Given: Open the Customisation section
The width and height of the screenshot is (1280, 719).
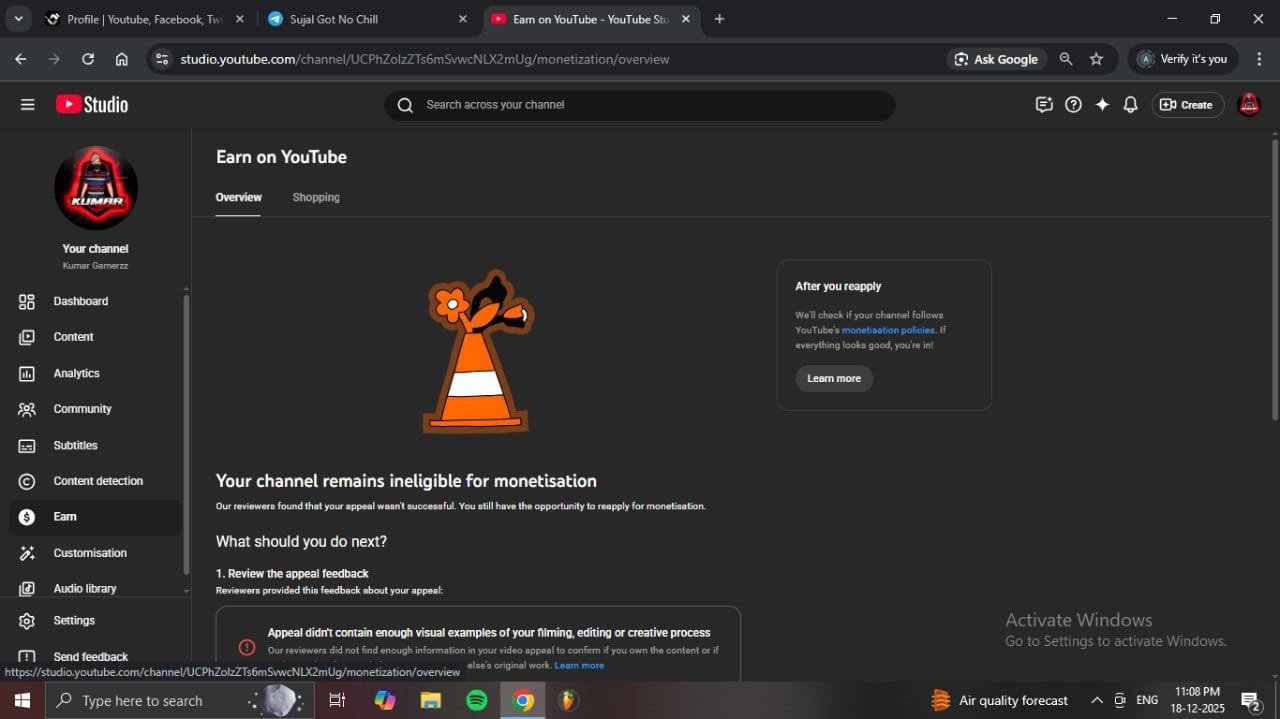Looking at the screenshot, I should tap(90, 553).
